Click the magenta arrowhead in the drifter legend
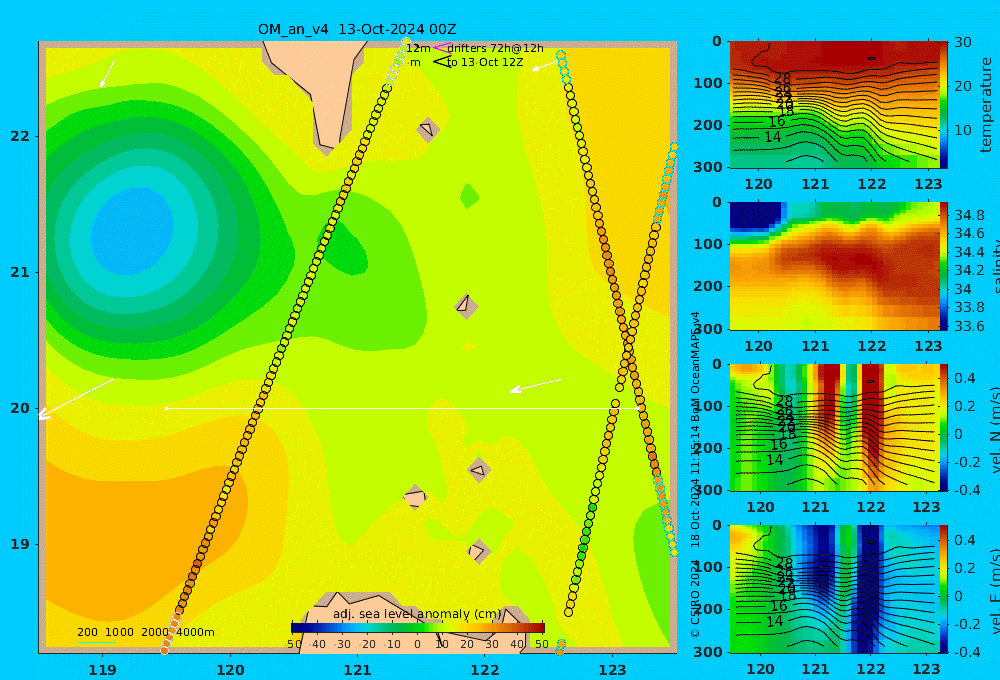The height and width of the screenshot is (680, 1000). pyautogui.click(x=441, y=47)
